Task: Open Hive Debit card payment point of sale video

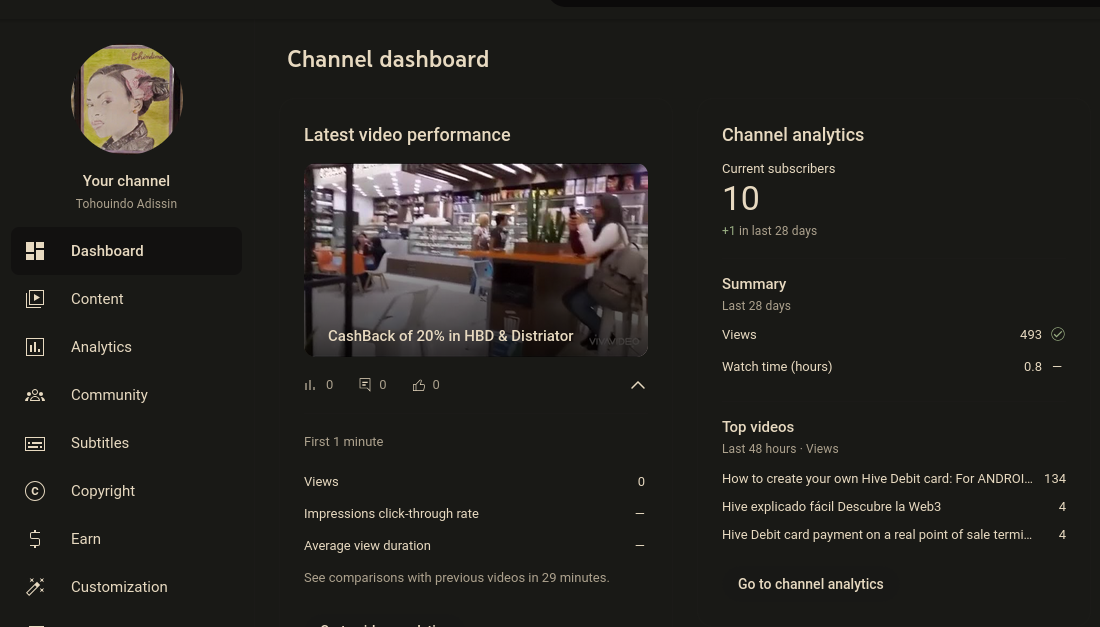Action: coord(877,535)
